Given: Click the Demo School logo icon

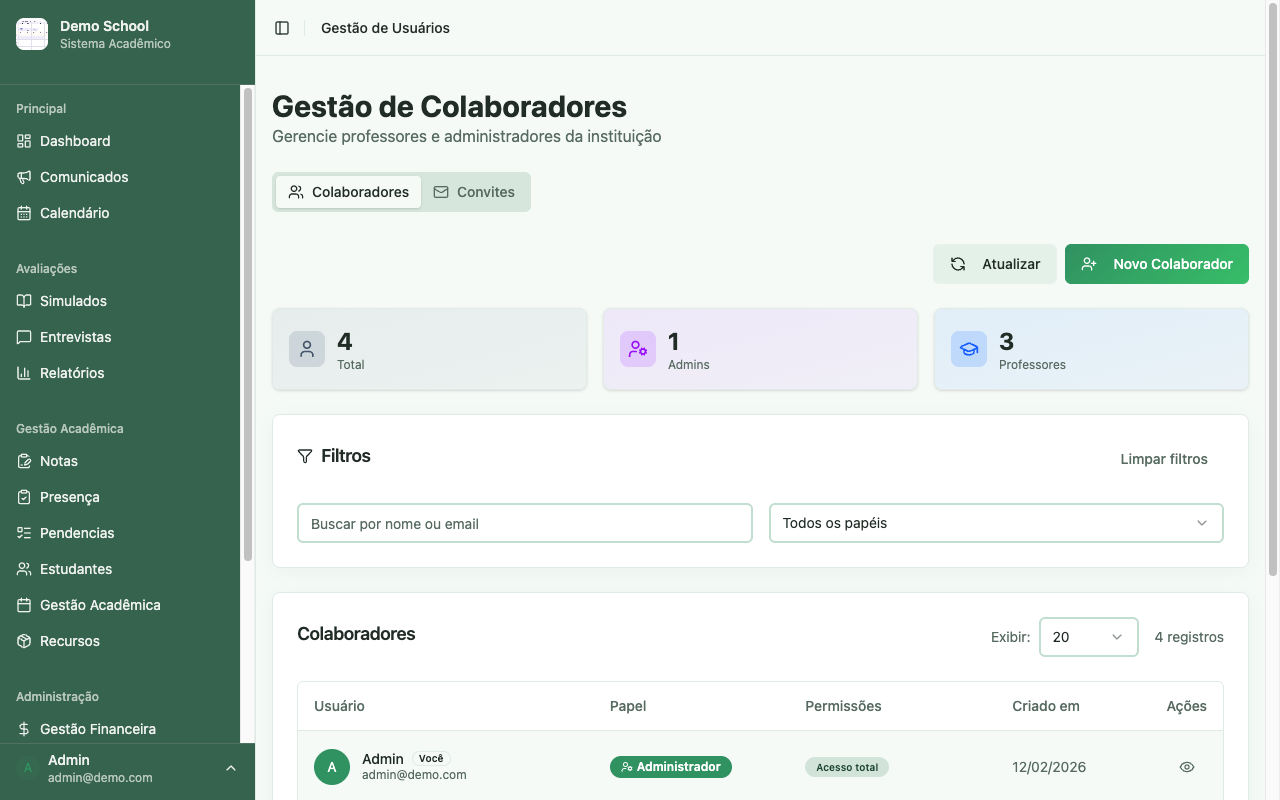Looking at the screenshot, I should (32, 34).
